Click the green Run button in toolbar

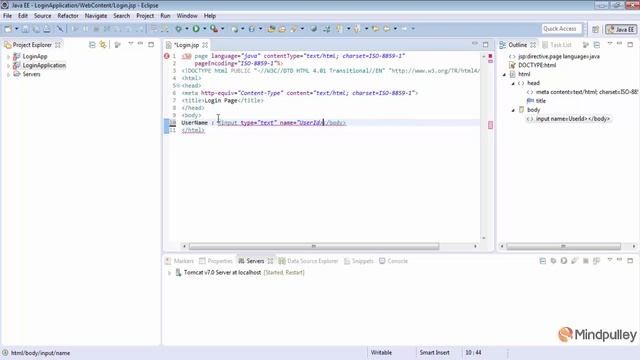196,29
